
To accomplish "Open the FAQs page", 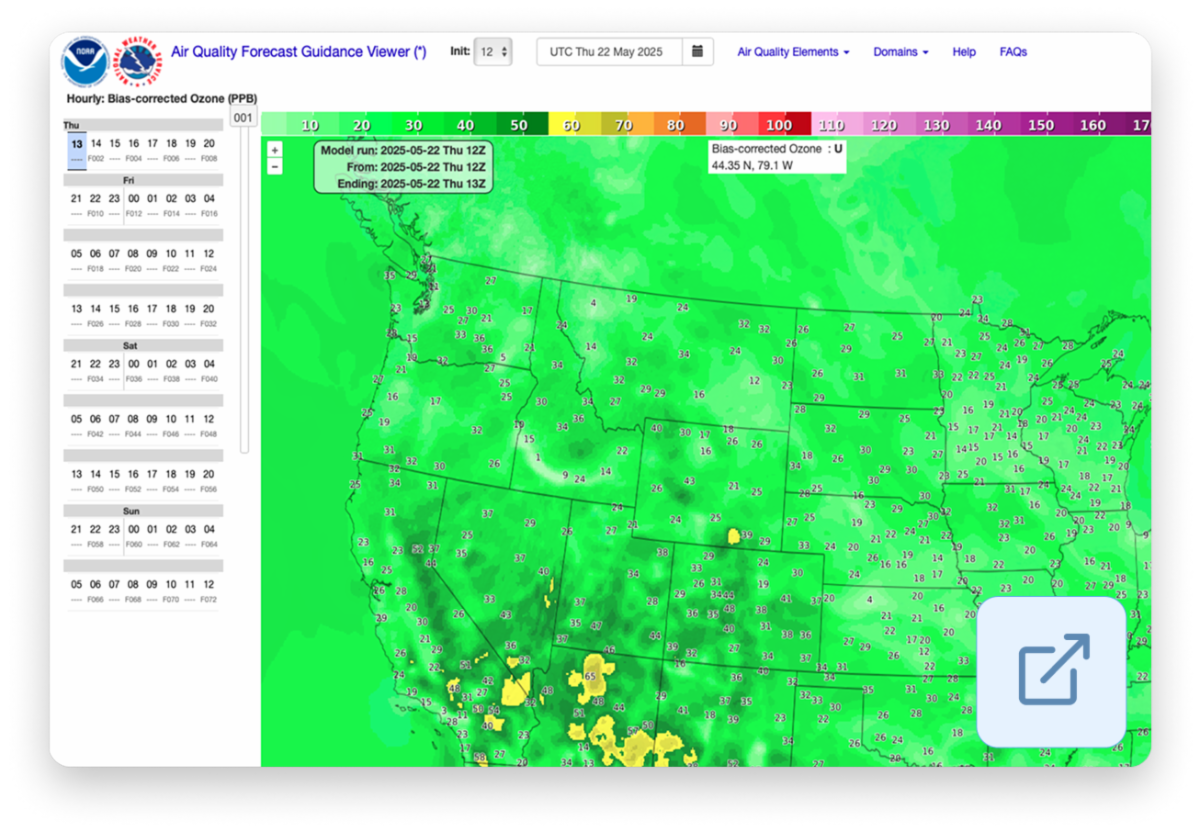I will coord(1013,52).
